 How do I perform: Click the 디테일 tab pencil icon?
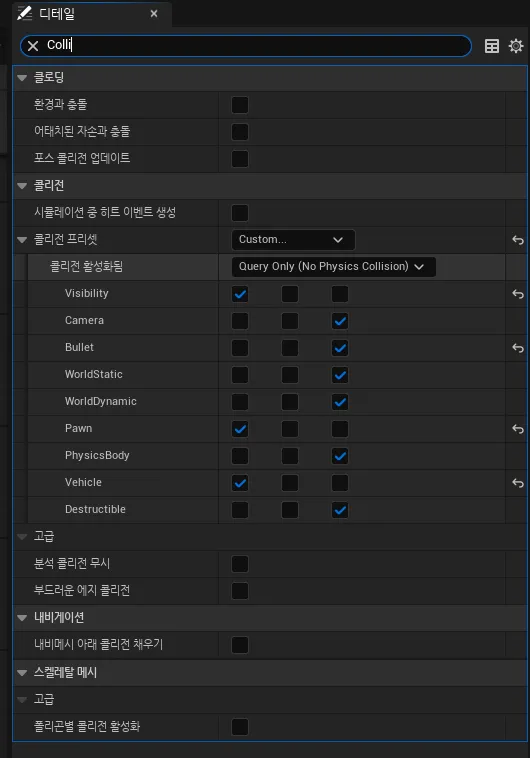click(x=24, y=14)
